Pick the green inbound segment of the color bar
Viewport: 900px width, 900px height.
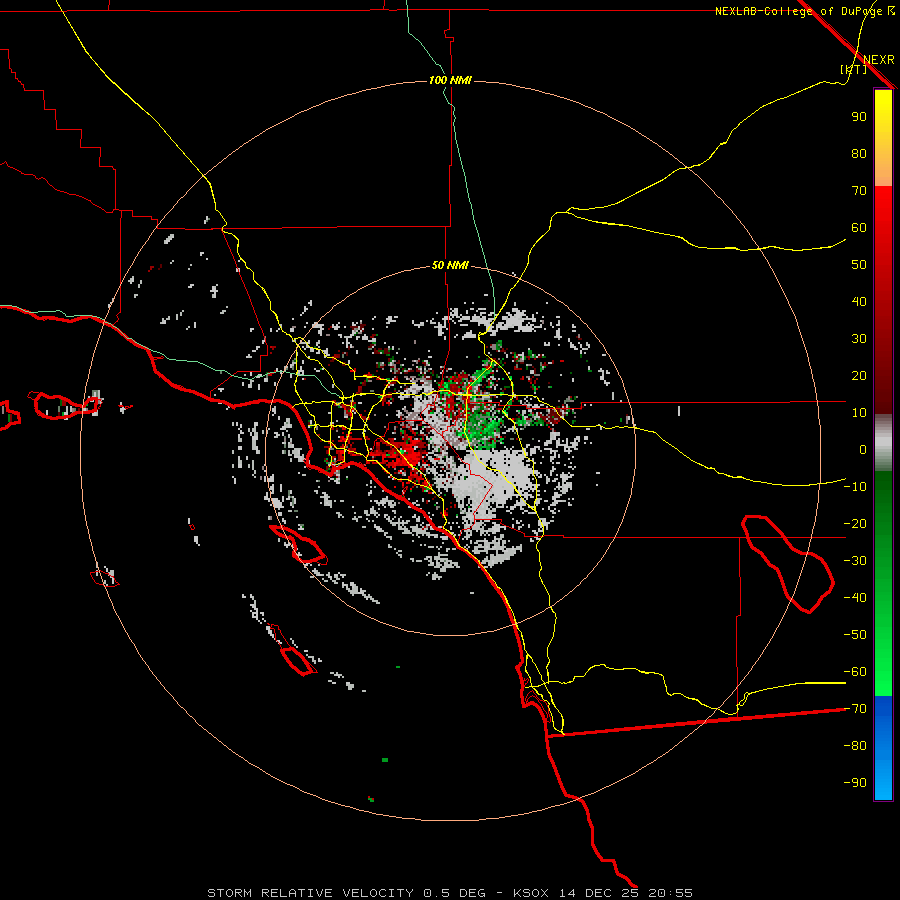point(883,583)
